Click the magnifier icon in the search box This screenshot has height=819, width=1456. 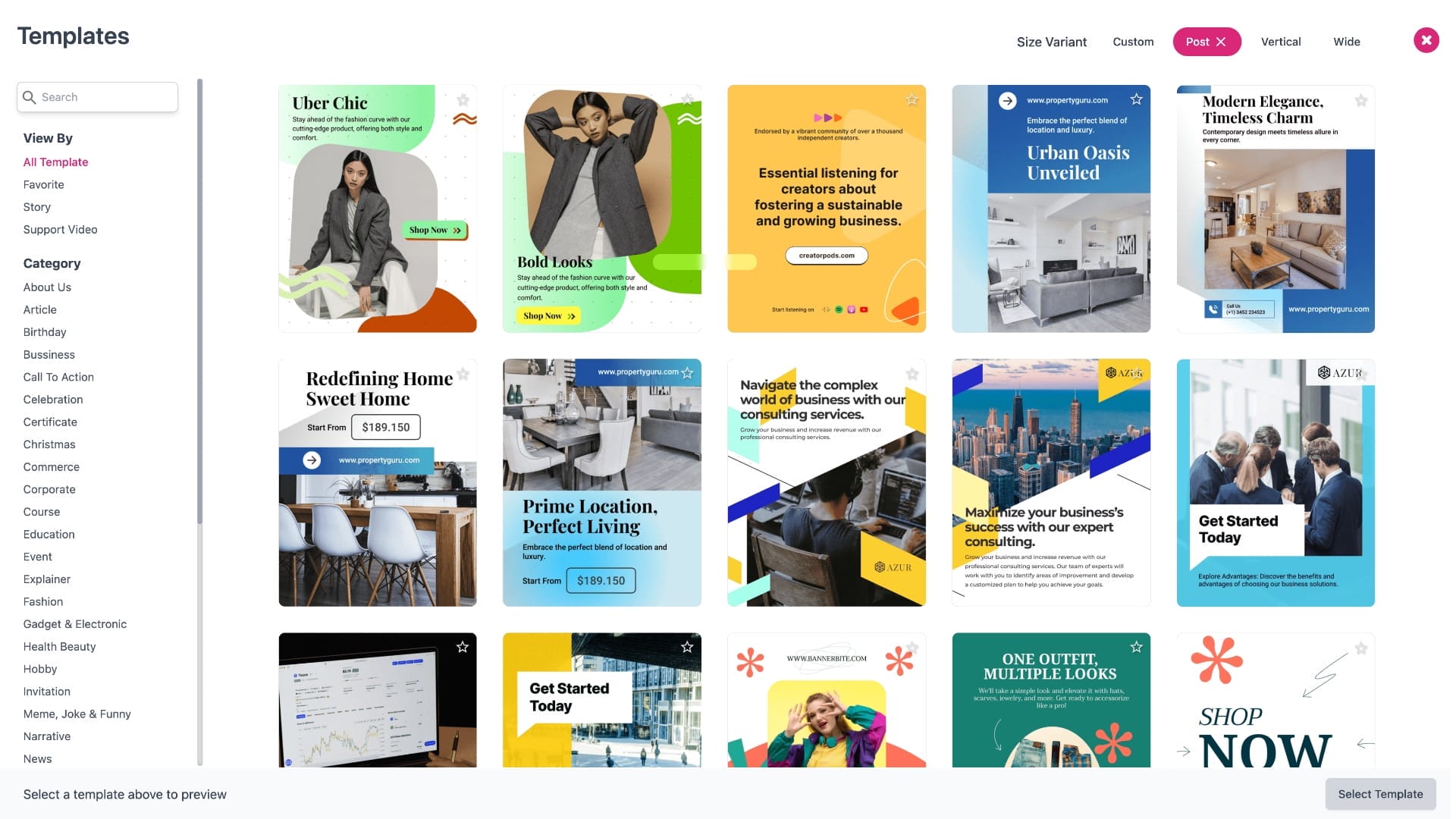pyautogui.click(x=30, y=97)
